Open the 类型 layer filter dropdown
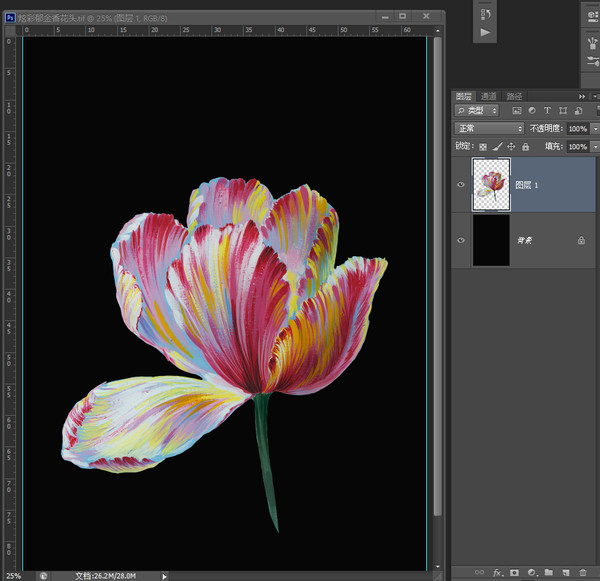600x581 pixels. (477, 111)
